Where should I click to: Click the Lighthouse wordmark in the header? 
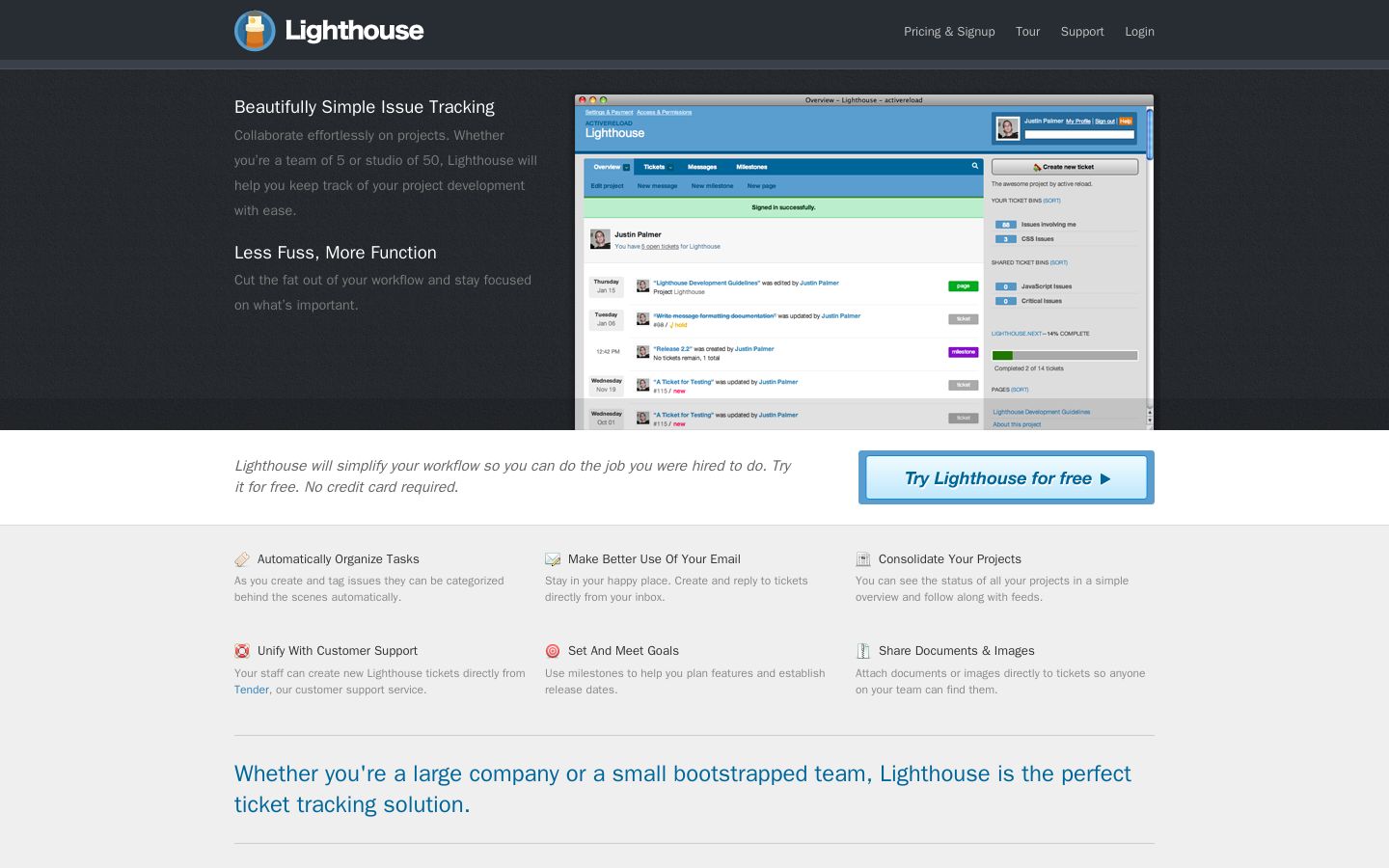pyautogui.click(x=354, y=31)
